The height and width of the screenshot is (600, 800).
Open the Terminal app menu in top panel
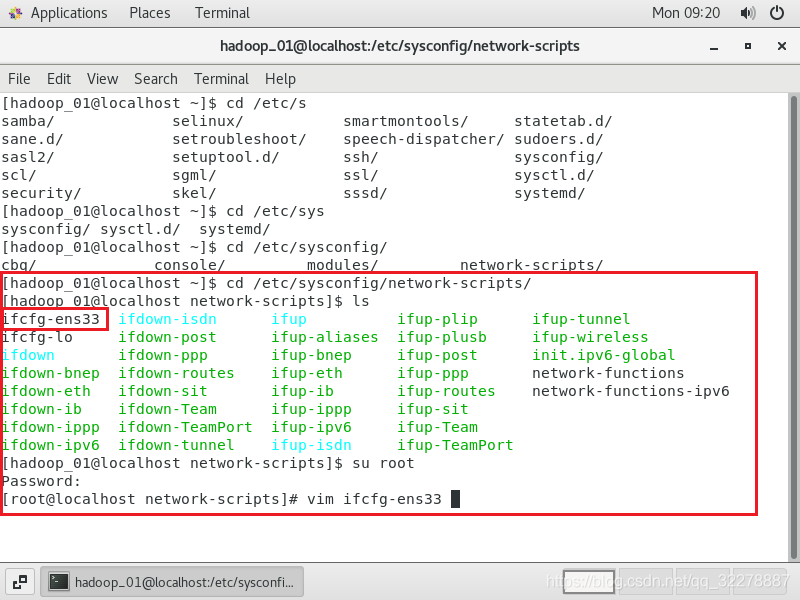point(222,13)
